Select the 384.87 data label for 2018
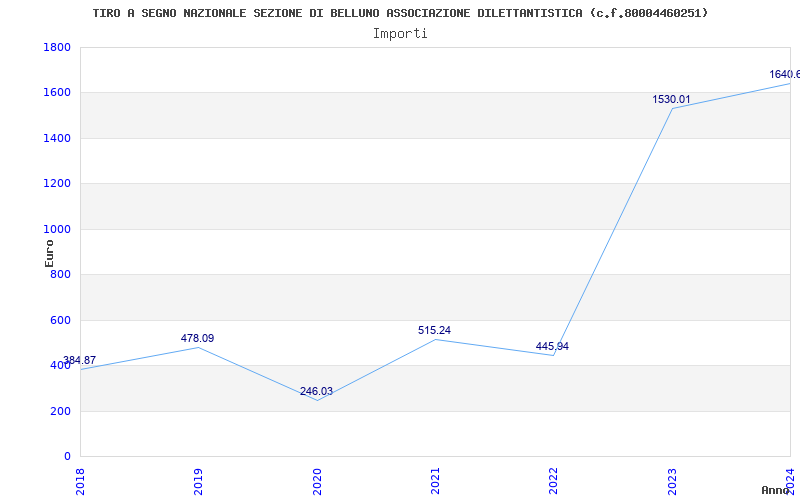 pos(80,360)
